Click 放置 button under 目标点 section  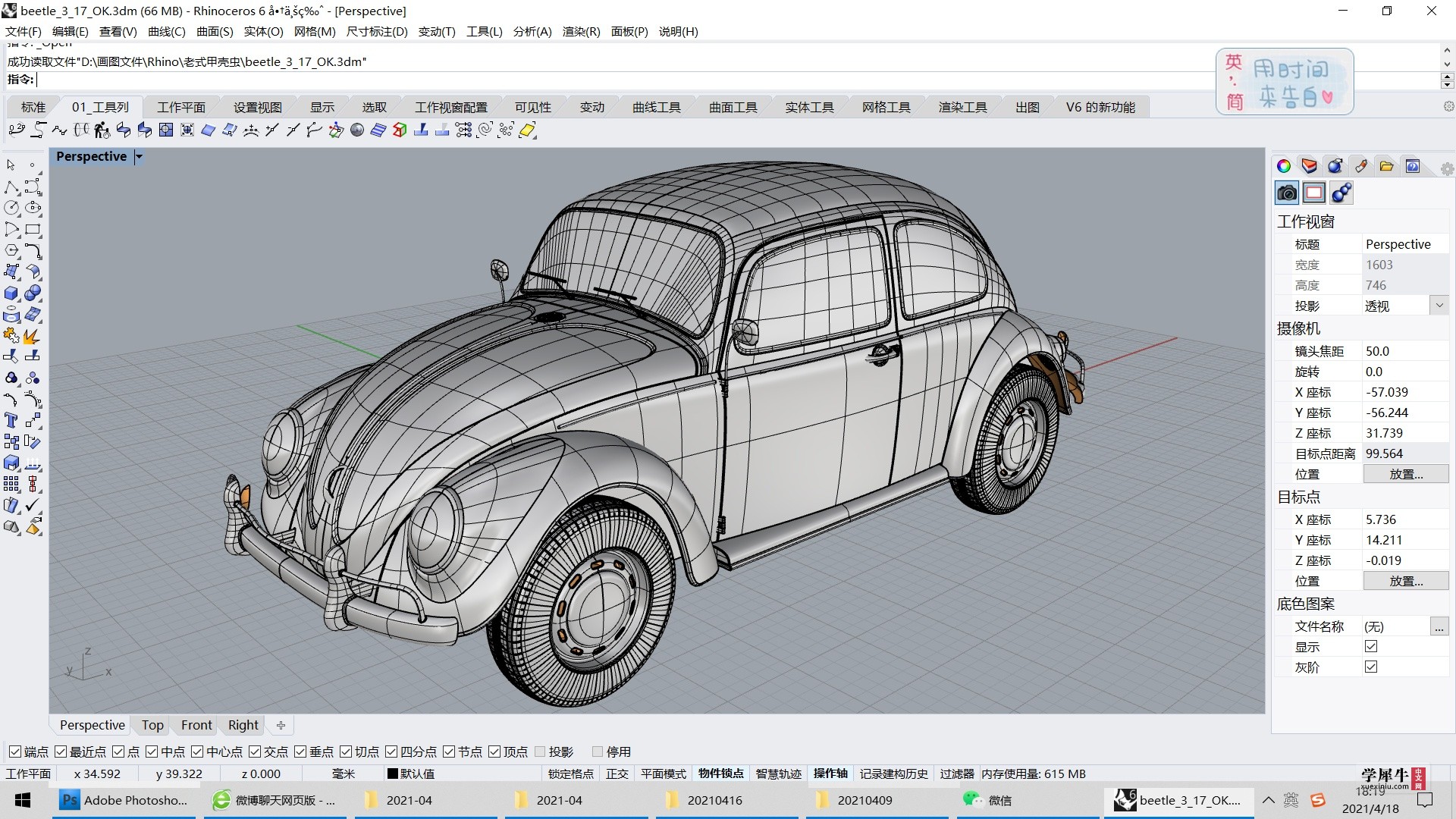click(1406, 581)
